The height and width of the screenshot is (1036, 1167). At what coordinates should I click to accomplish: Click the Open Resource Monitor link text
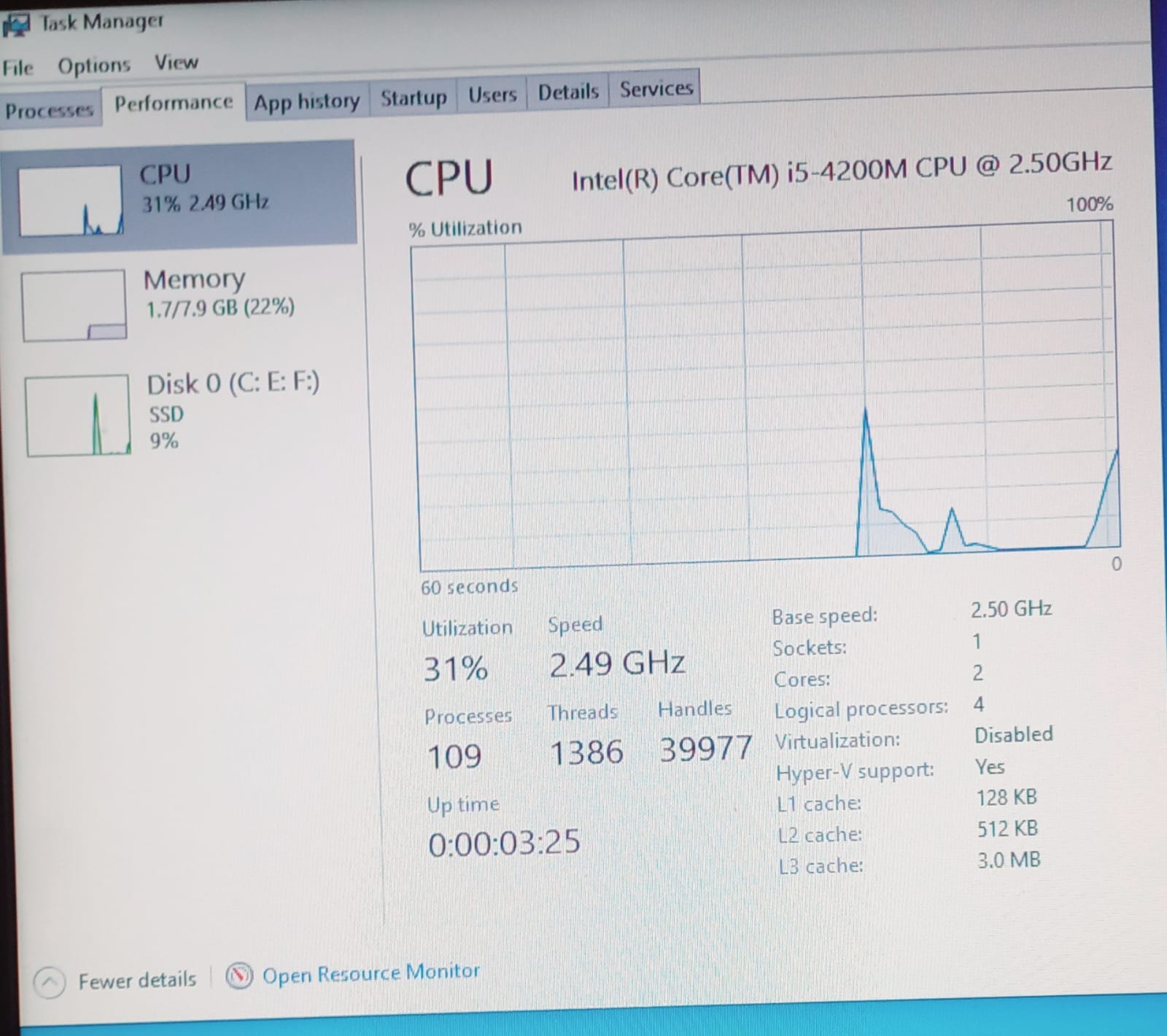pyautogui.click(x=371, y=973)
